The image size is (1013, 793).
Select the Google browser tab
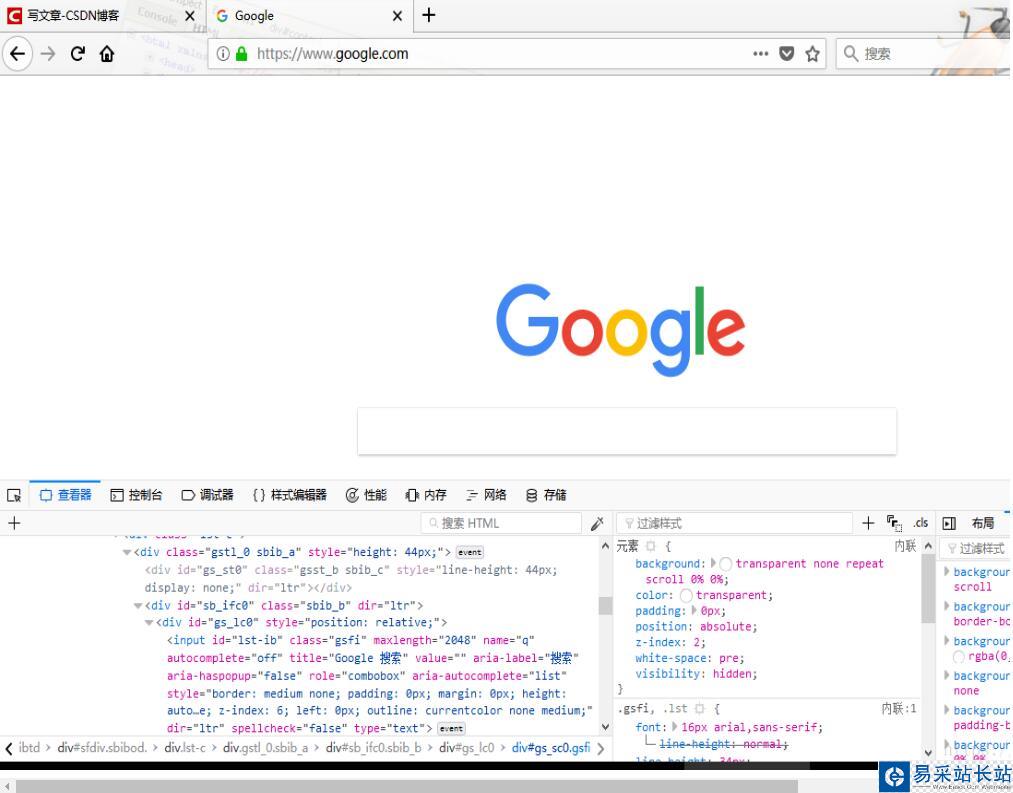310,16
